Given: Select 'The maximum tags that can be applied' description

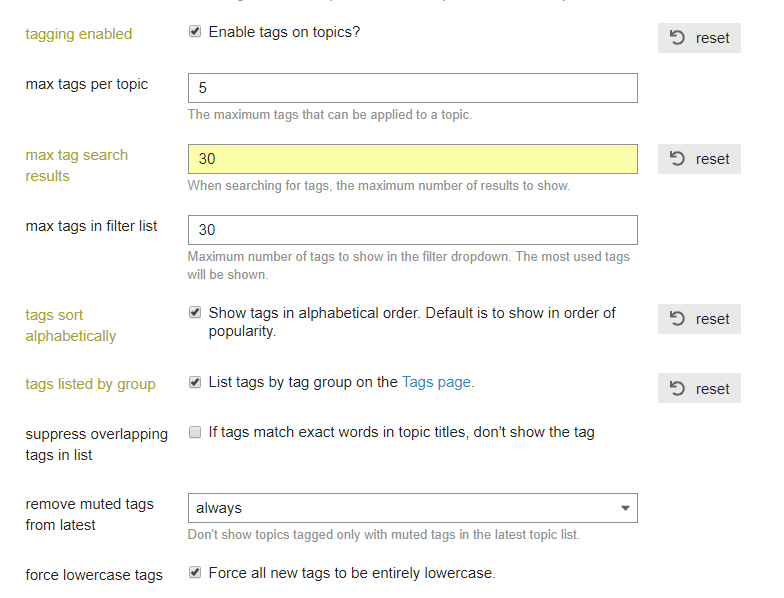Looking at the screenshot, I should (x=330, y=114).
